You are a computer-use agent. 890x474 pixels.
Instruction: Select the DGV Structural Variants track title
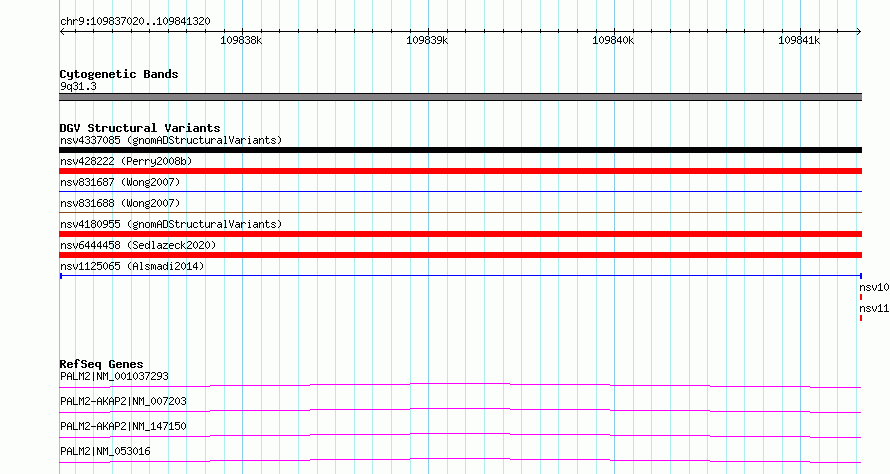(140, 128)
